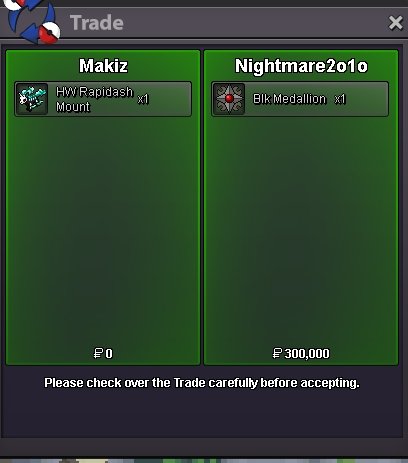Click the Nightmare2o1o player name
This screenshot has height=463, width=408.
[301, 66]
